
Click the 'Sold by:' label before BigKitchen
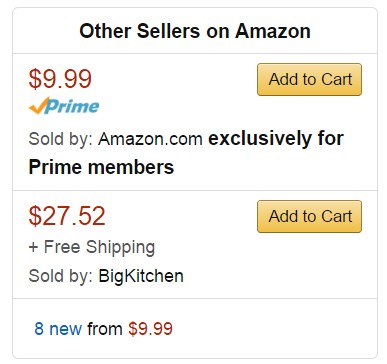tap(61, 276)
